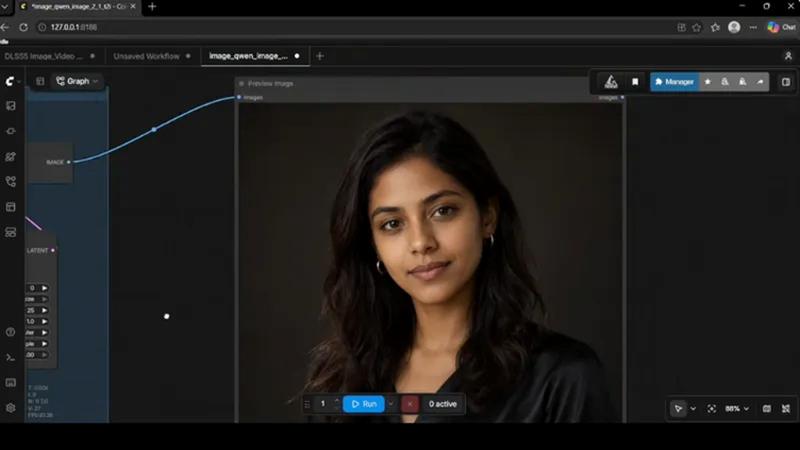
Task: Reload the page with the browser refresh icon
Action: 23,27
